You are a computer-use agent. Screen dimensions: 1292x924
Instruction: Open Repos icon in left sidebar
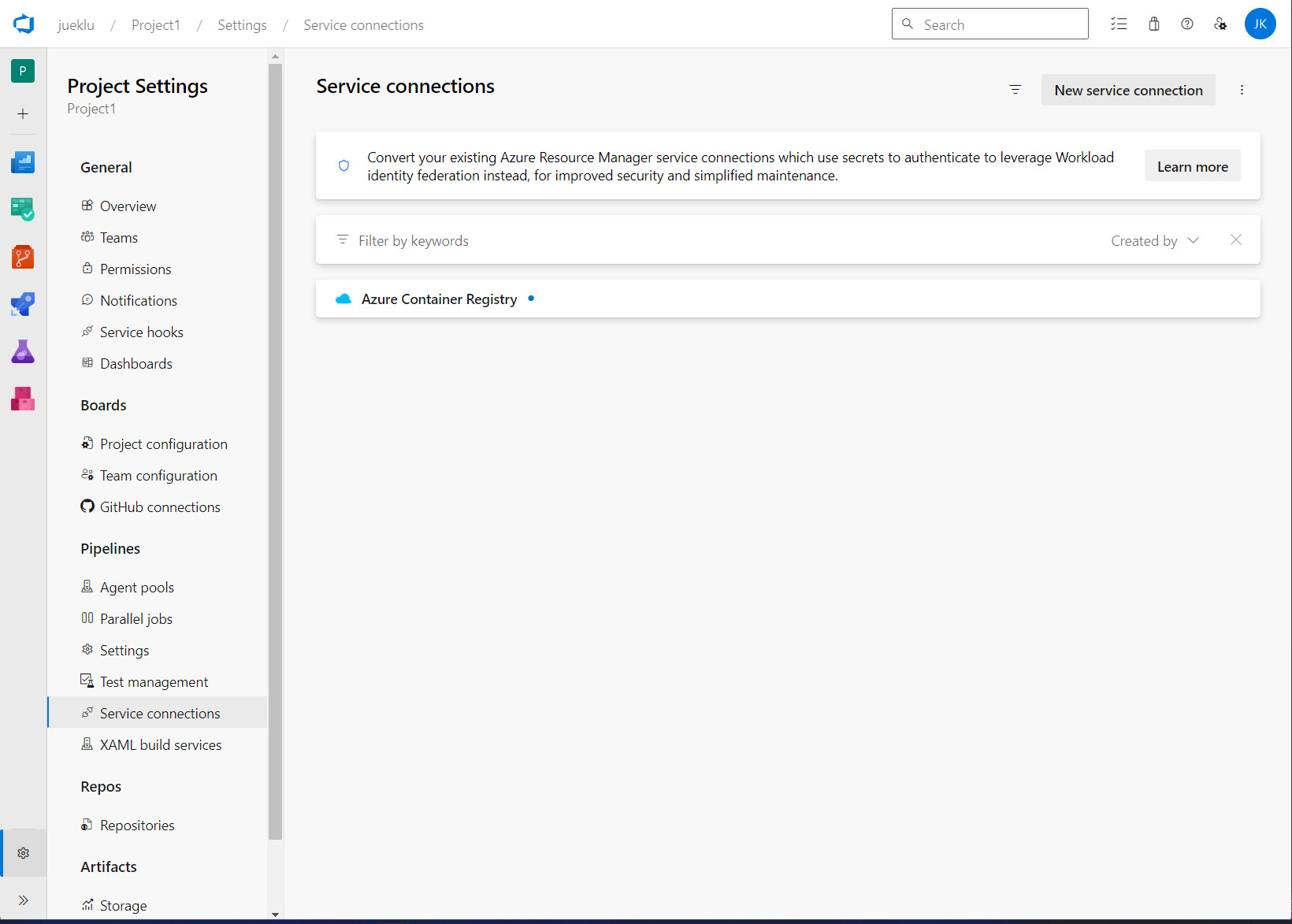(x=23, y=257)
